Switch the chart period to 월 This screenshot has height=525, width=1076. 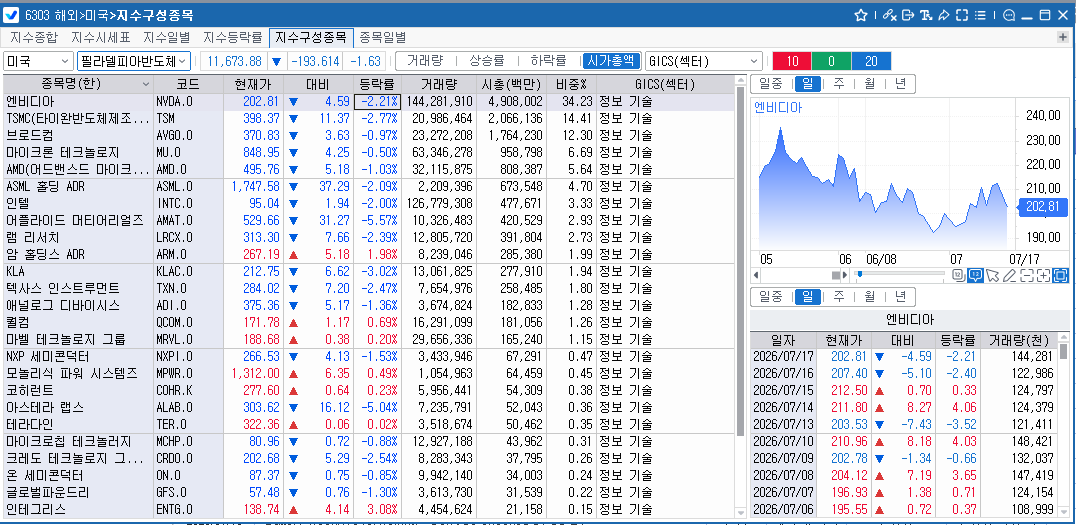pos(869,84)
